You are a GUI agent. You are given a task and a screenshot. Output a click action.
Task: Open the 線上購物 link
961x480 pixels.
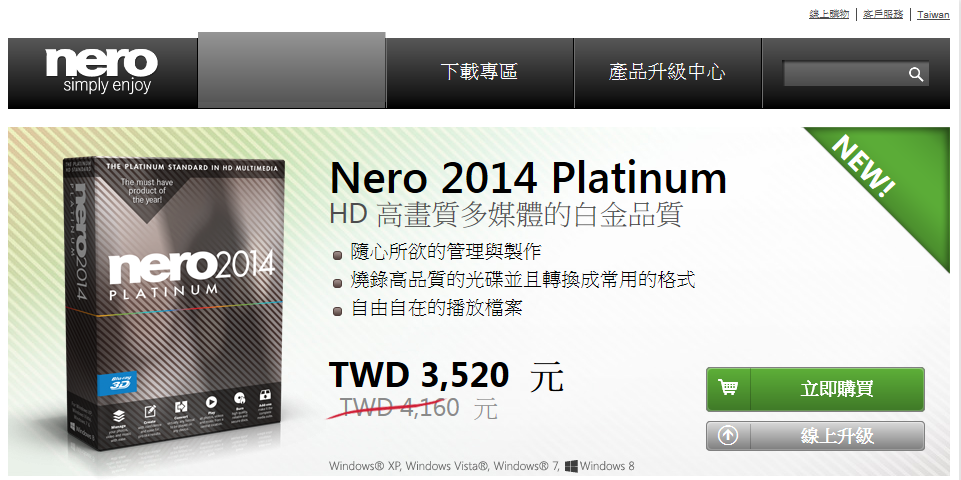(x=829, y=14)
